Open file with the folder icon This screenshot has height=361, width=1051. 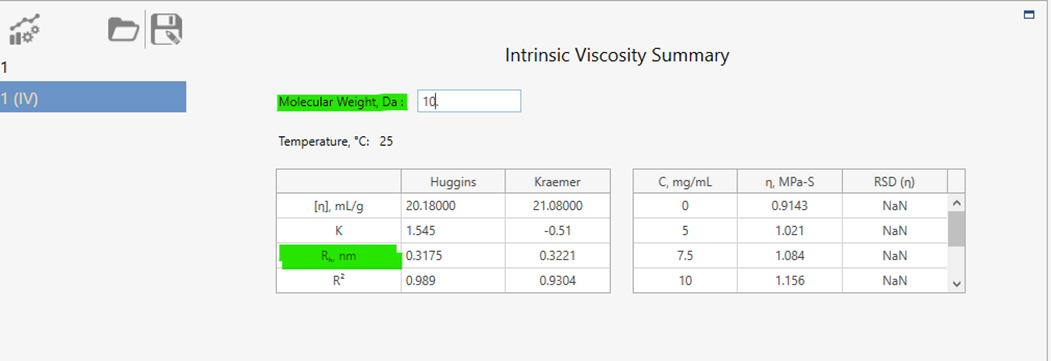[123, 30]
